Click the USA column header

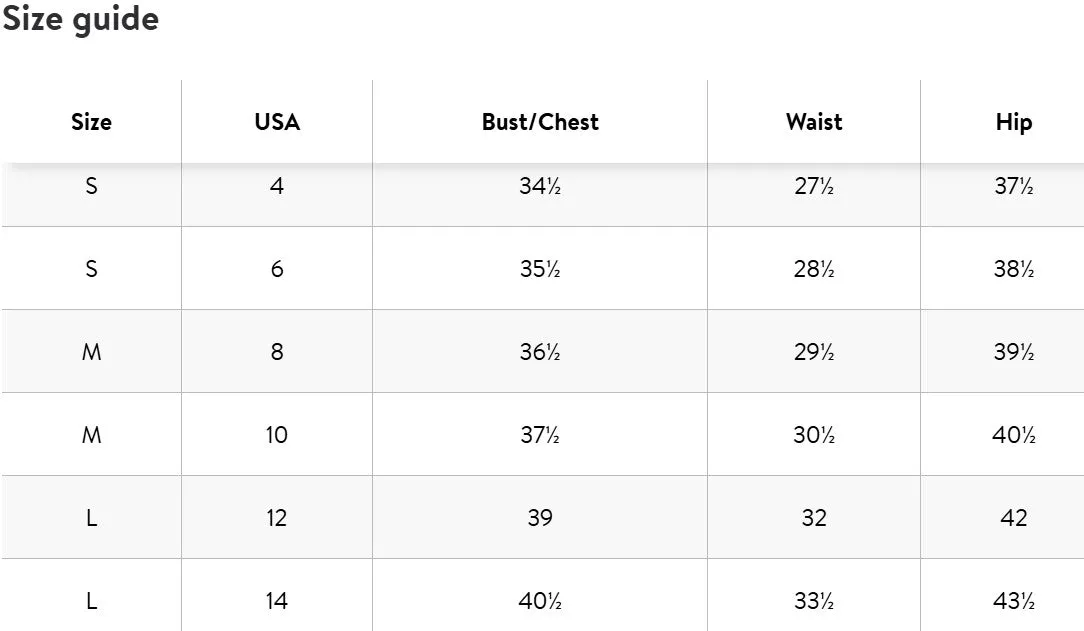(x=277, y=122)
